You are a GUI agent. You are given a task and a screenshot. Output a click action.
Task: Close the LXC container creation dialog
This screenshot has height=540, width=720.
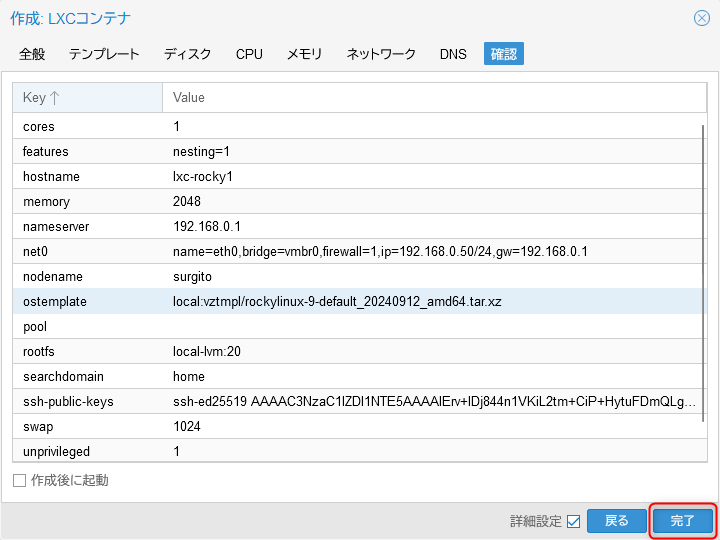[702, 18]
